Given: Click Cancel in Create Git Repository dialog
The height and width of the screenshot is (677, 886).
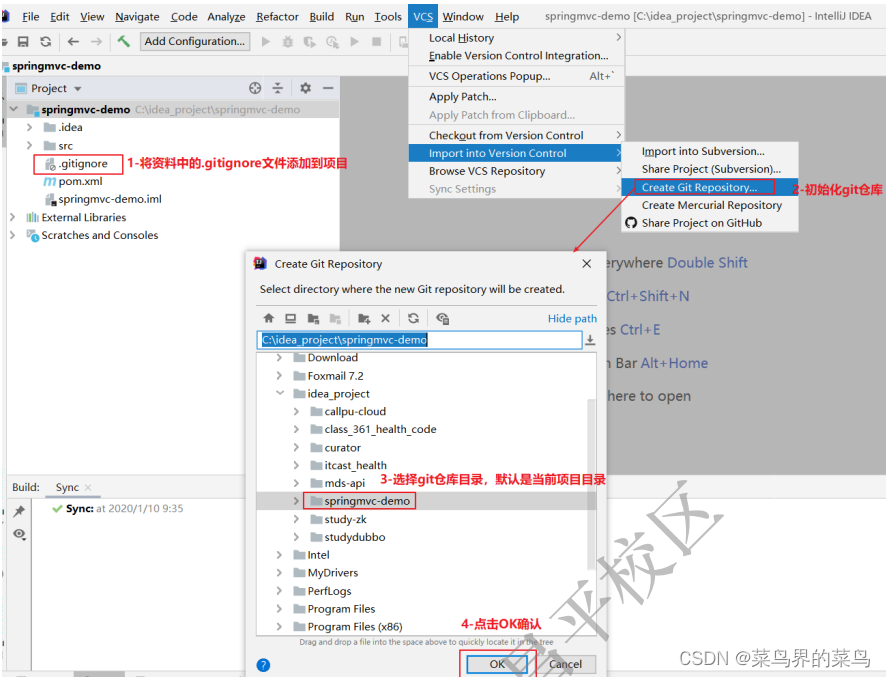Looking at the screenshot, I should (x=565, y=664).
